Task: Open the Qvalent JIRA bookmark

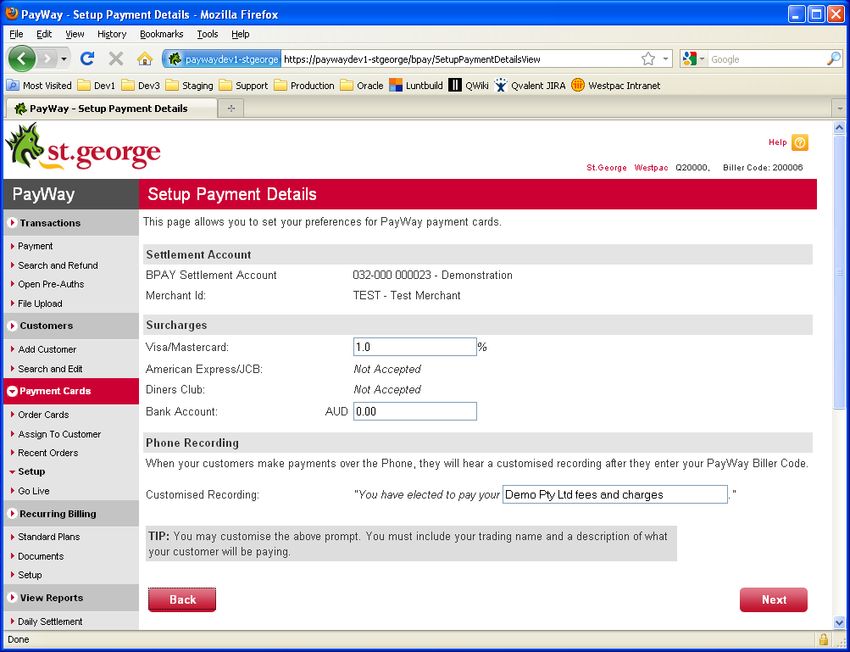Action: pyautogui.click(x=530, y=86)
